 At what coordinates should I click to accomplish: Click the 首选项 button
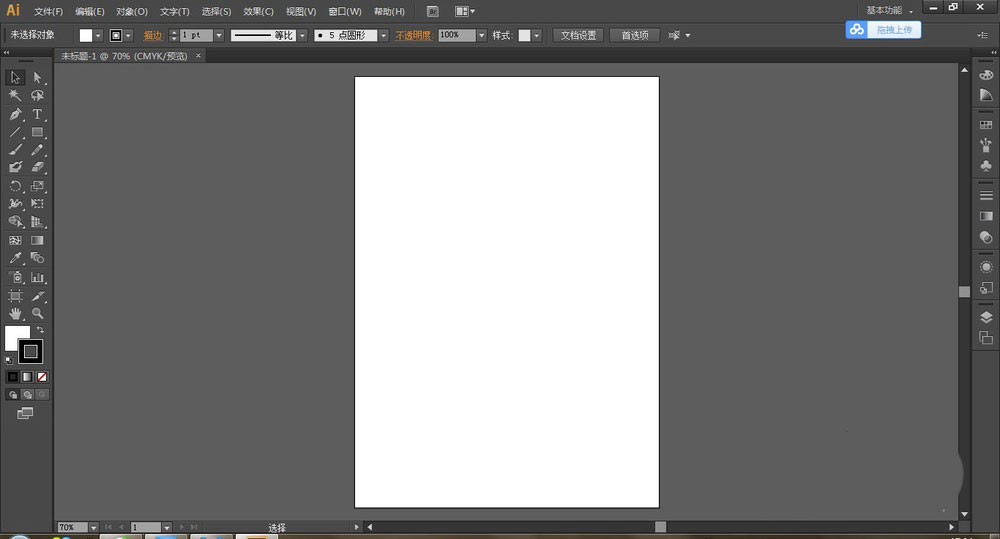[634, 35]
